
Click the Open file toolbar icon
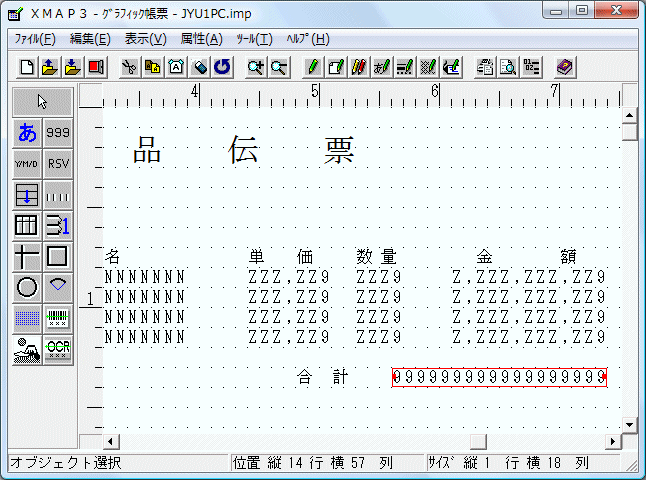click(50, 67)
